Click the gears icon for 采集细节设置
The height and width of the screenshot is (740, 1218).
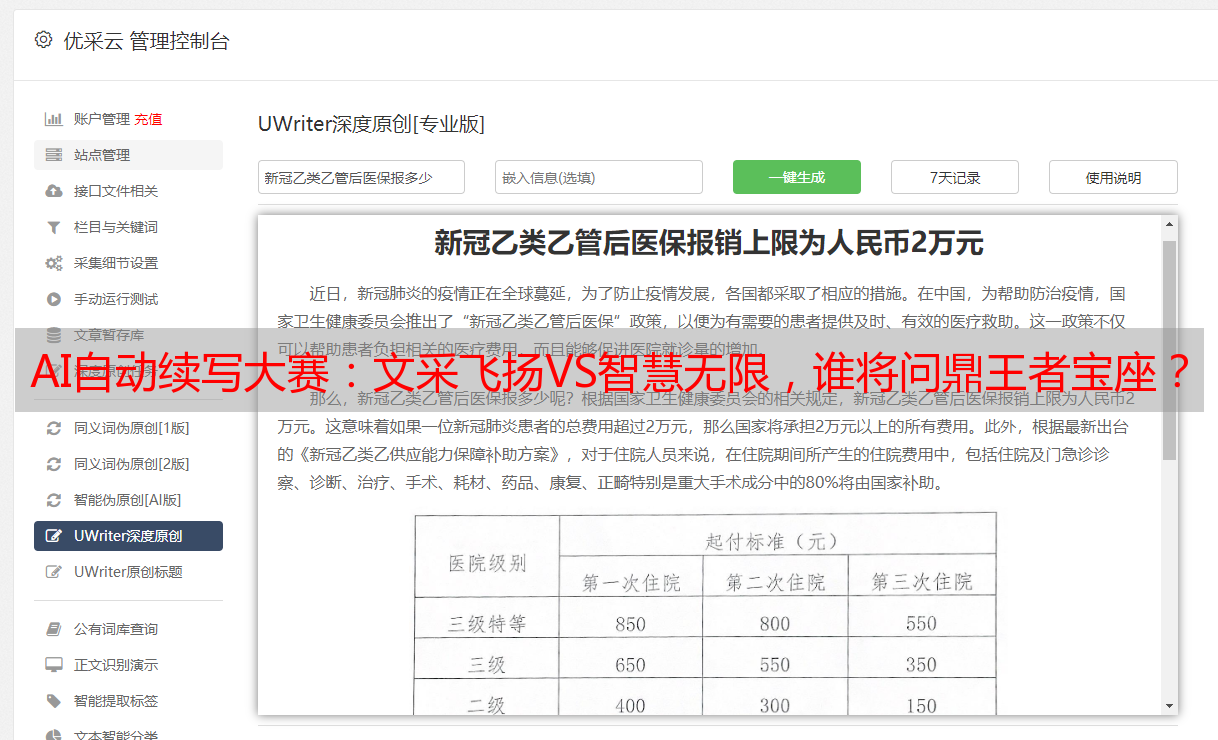coord(54,263)
